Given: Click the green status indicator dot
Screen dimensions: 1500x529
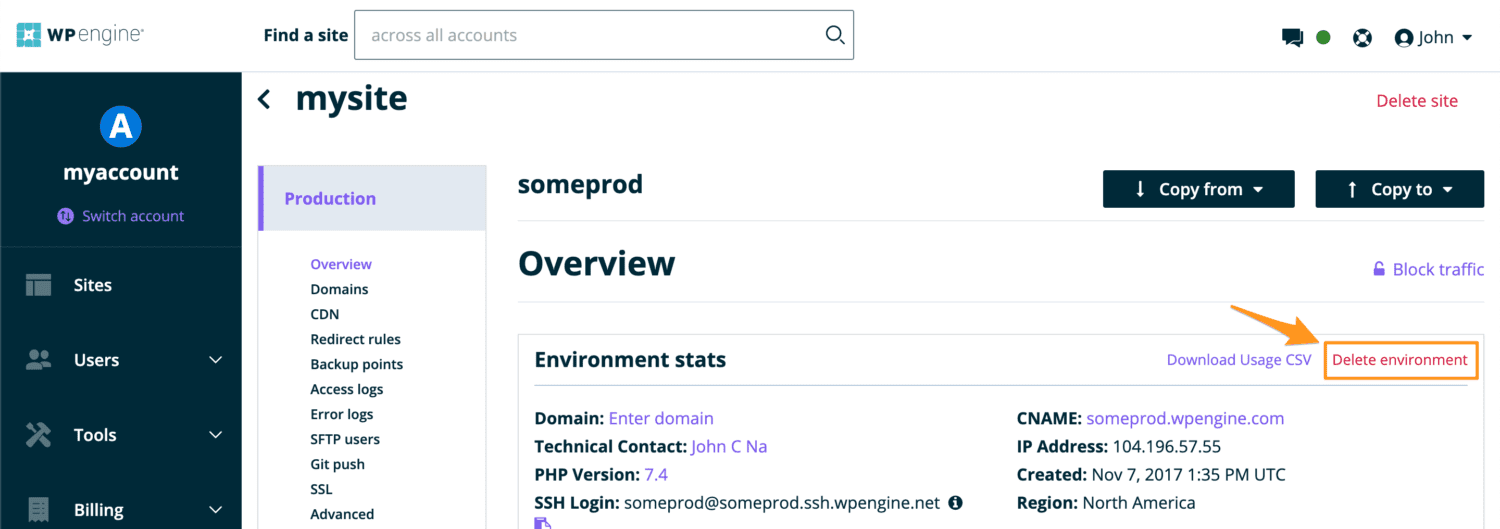Looking at the screenshot, I should (1323, 38).
